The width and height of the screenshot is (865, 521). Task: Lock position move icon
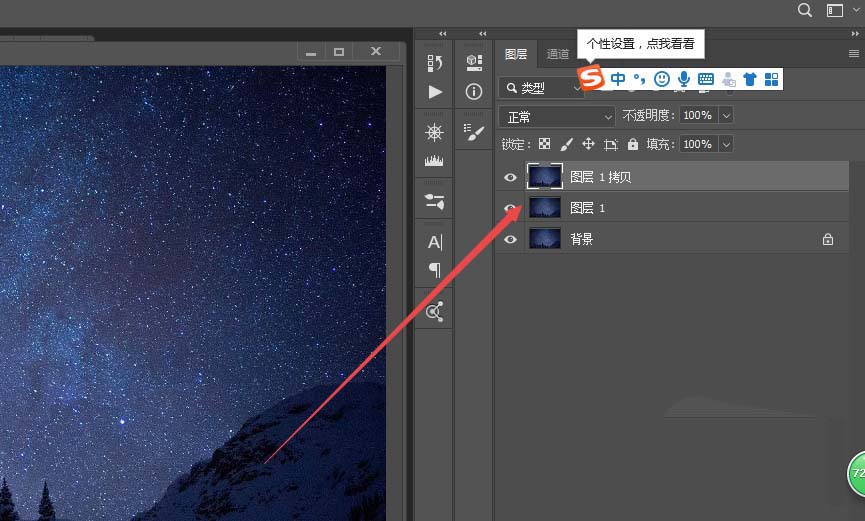click(589, 144)
